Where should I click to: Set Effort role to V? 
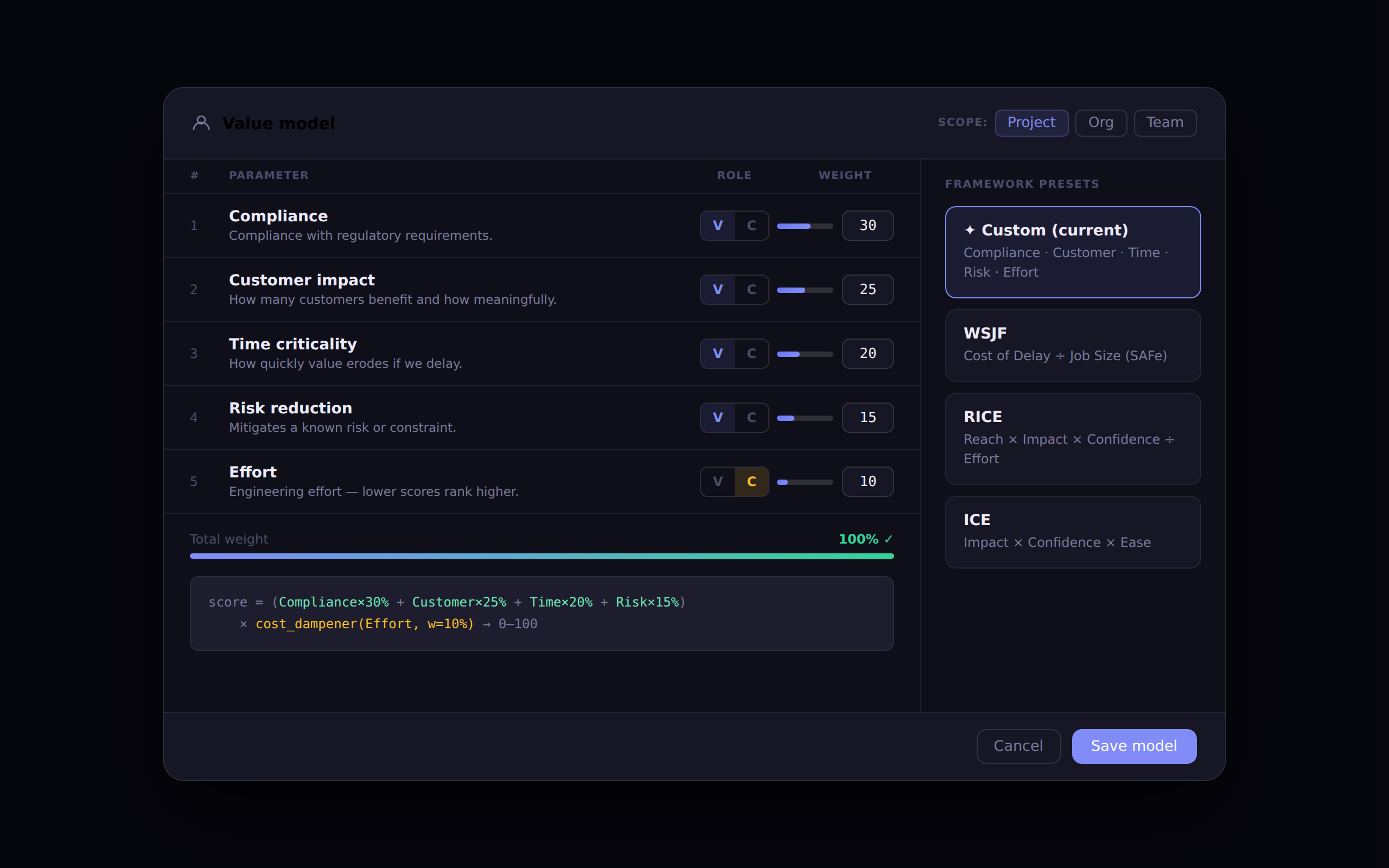tap(717, 482)
